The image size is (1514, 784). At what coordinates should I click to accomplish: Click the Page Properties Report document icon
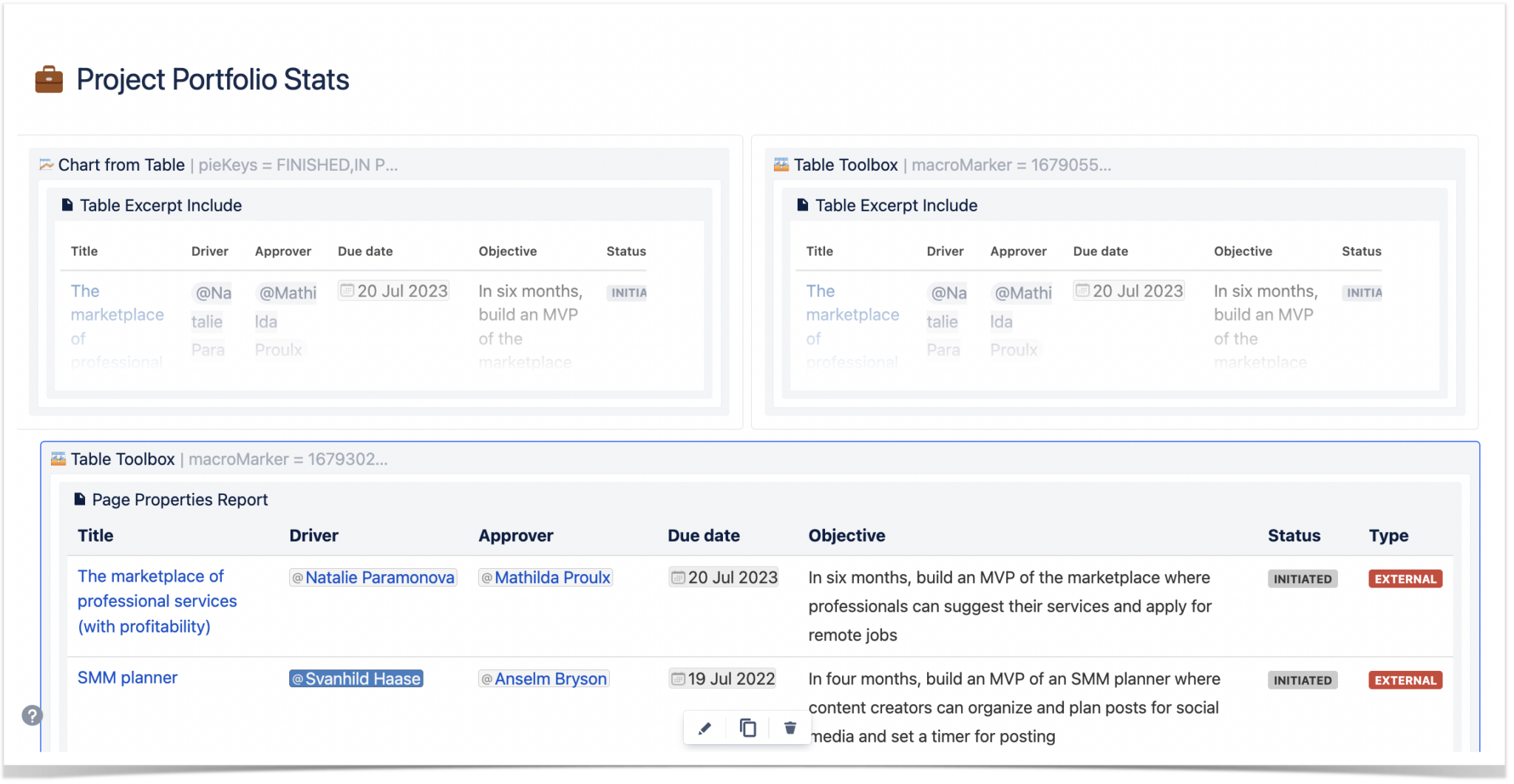[x=78, y=499]
